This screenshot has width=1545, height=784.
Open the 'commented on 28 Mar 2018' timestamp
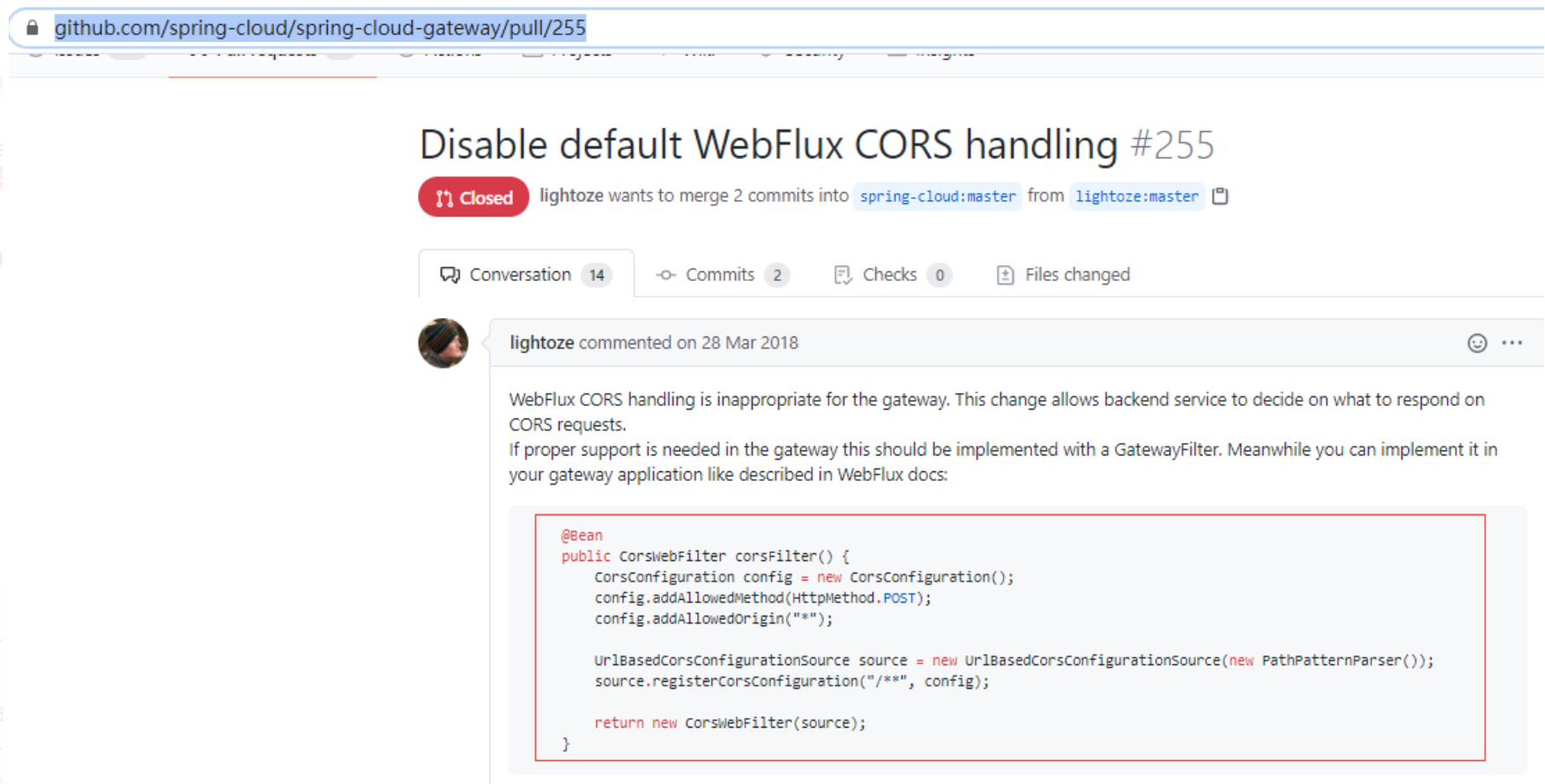point(688,343)
